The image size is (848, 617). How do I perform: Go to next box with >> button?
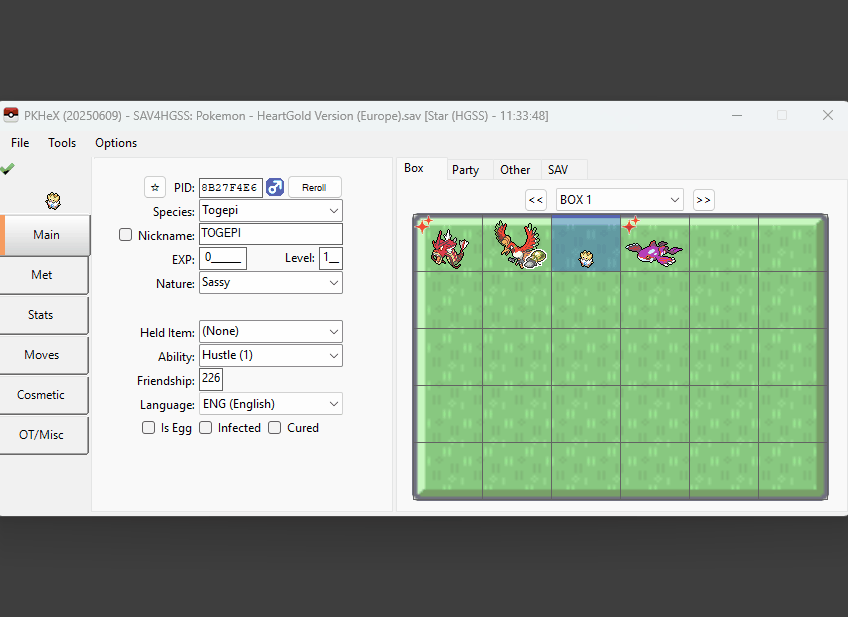(x=704, y=200)
